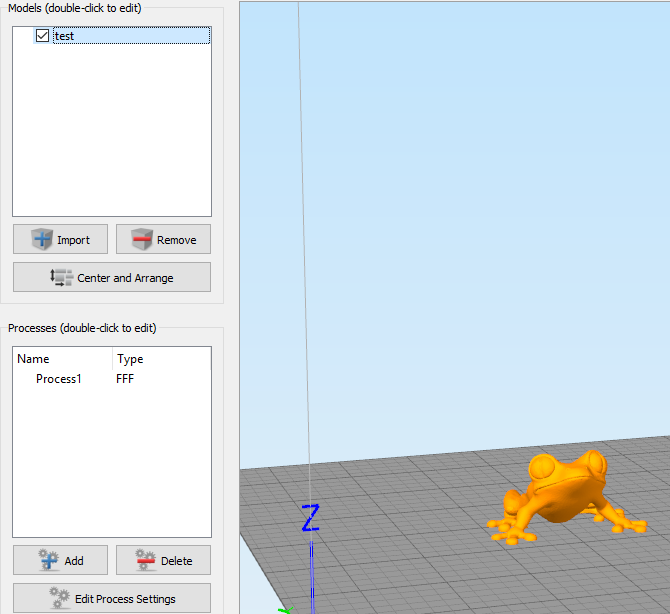670x614 pixels.
Task: Open Edit Process Settings
Action: (x=112, y=598)
